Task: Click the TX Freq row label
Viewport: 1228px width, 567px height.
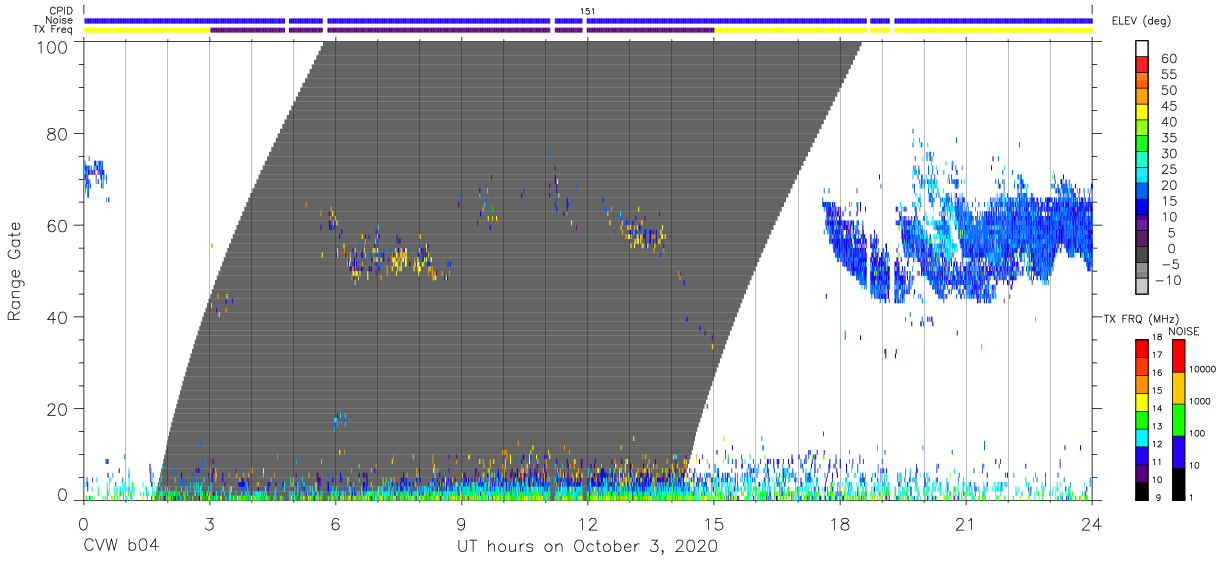Action: [x=54, y=29]
